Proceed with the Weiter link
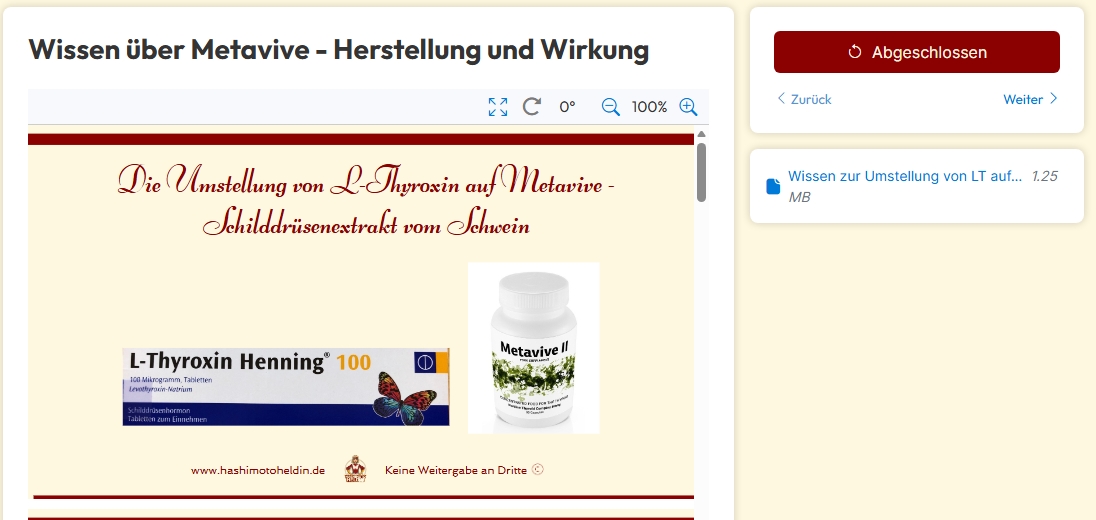The width and height of the screenshot is (1096, 520). pos(1030,99)
